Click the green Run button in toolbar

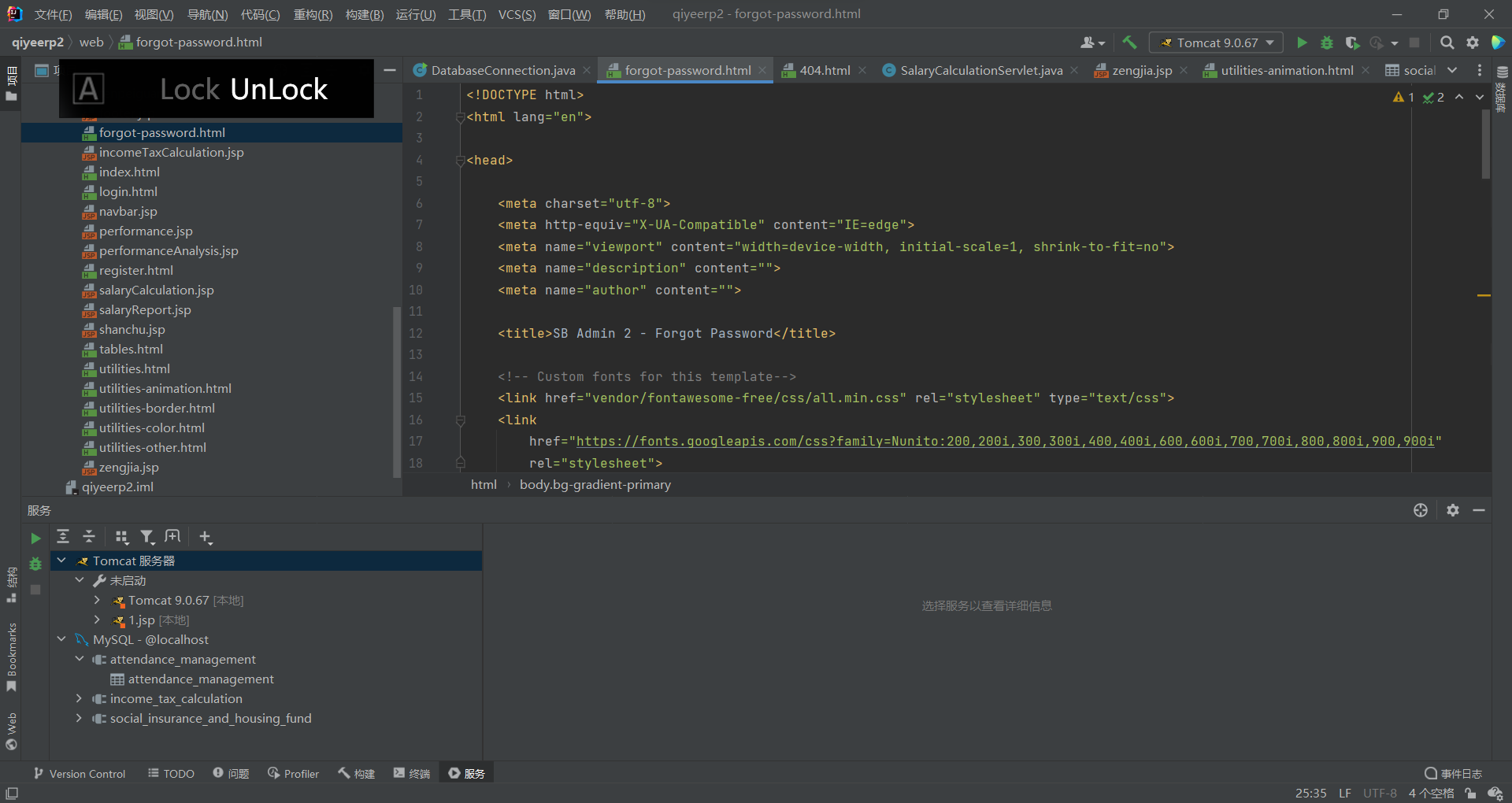click(x=1302, y=43)
